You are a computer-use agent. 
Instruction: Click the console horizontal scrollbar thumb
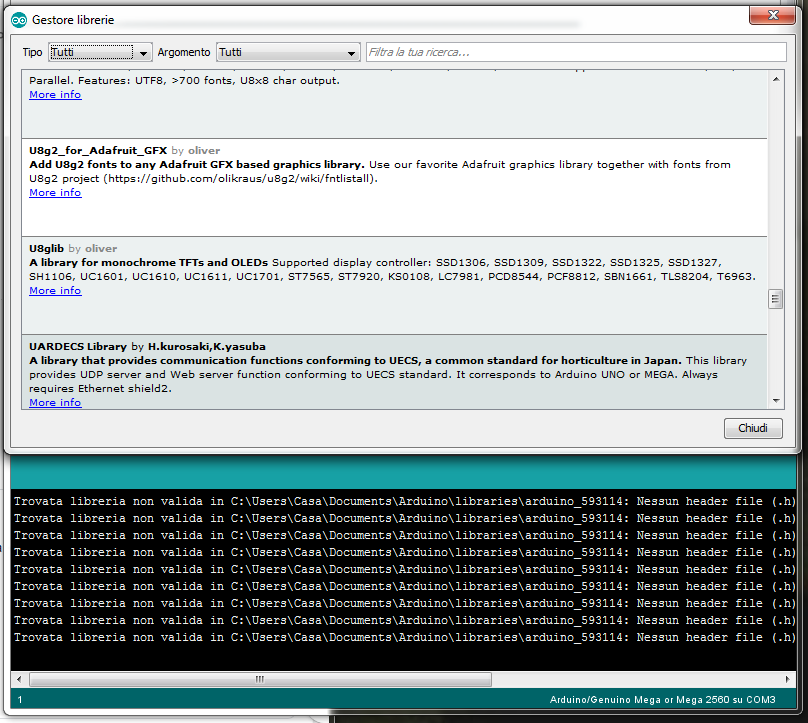click(x=260, y=679)
